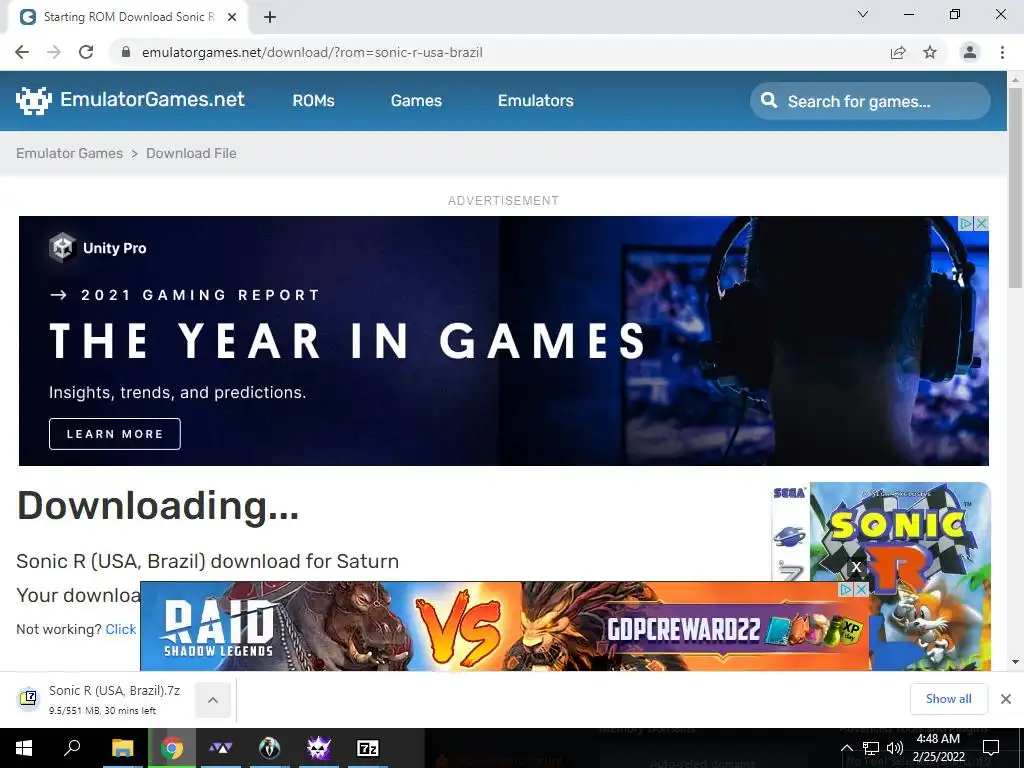Open a new browser tab

[x=270, y=18]
